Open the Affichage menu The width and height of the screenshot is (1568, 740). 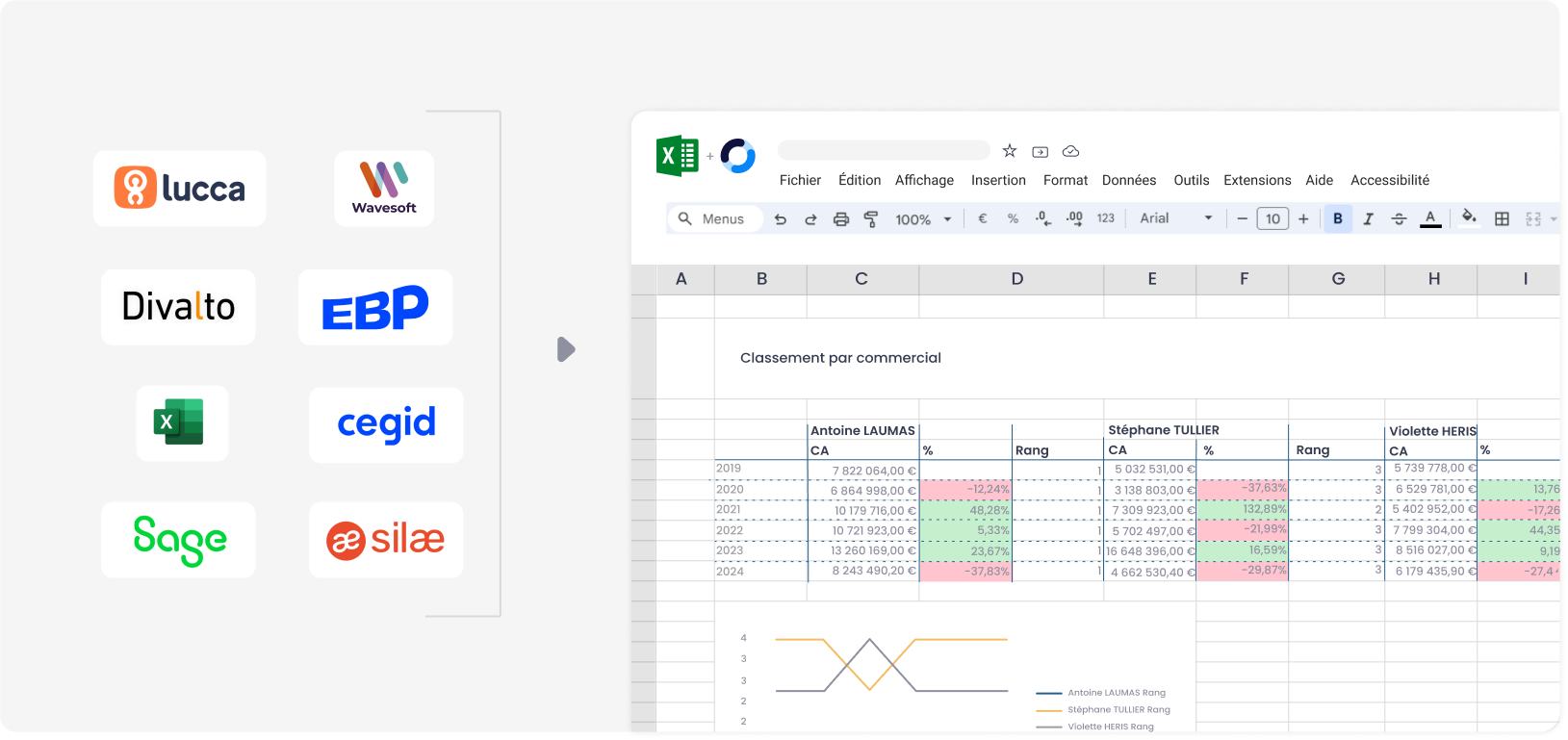924,180
